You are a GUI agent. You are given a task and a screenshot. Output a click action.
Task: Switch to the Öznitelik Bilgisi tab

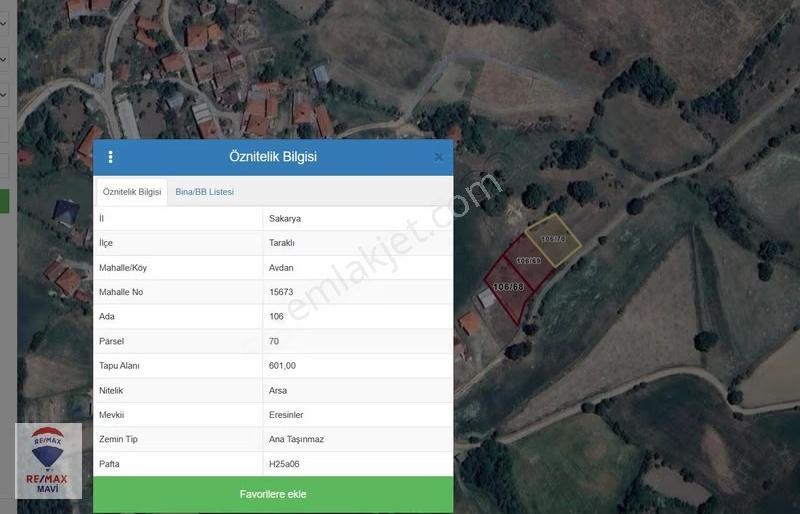click(132, 192)
